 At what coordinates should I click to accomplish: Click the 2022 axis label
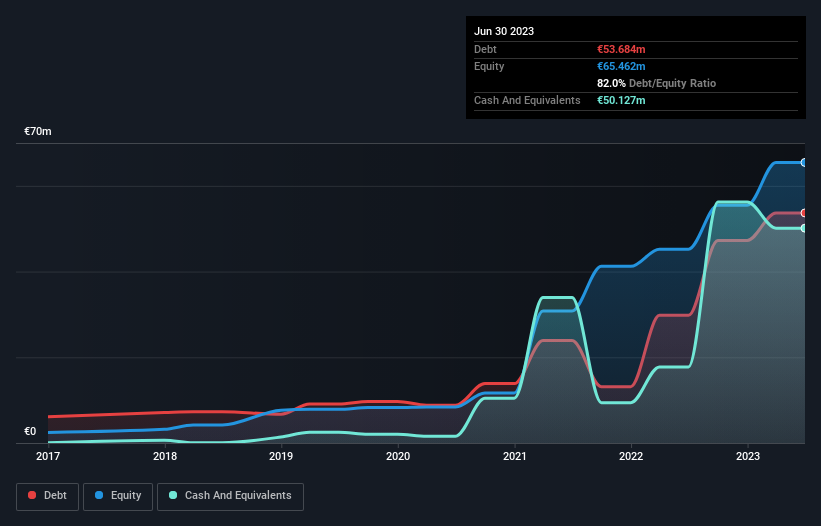coord(631,456)
